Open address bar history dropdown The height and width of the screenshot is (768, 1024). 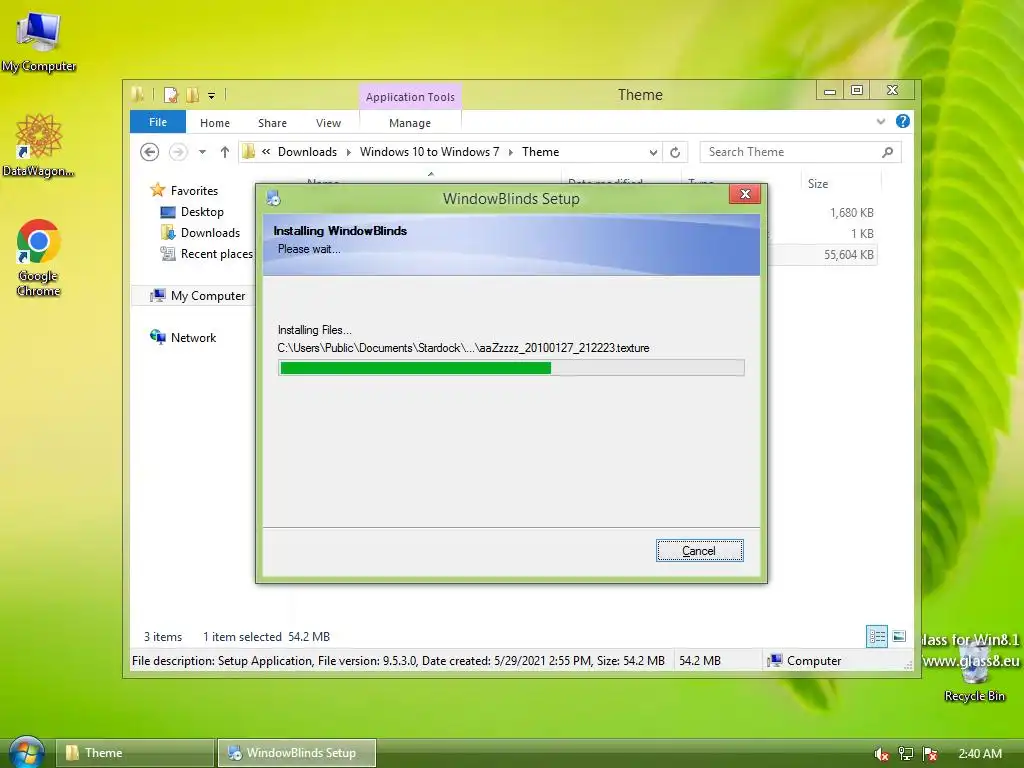pos(653,153)
